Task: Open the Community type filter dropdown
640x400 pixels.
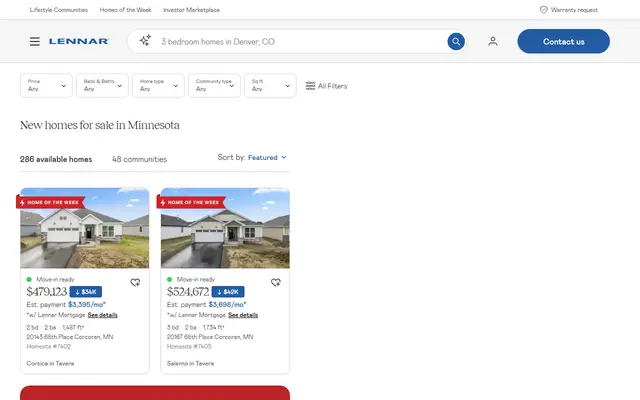Action: pyautogui.click(x=214, y=85)
